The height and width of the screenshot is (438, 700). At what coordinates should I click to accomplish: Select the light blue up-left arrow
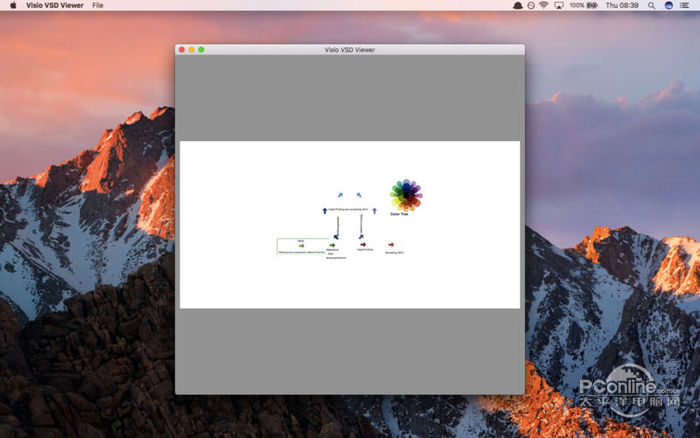[x=359, y=195]
